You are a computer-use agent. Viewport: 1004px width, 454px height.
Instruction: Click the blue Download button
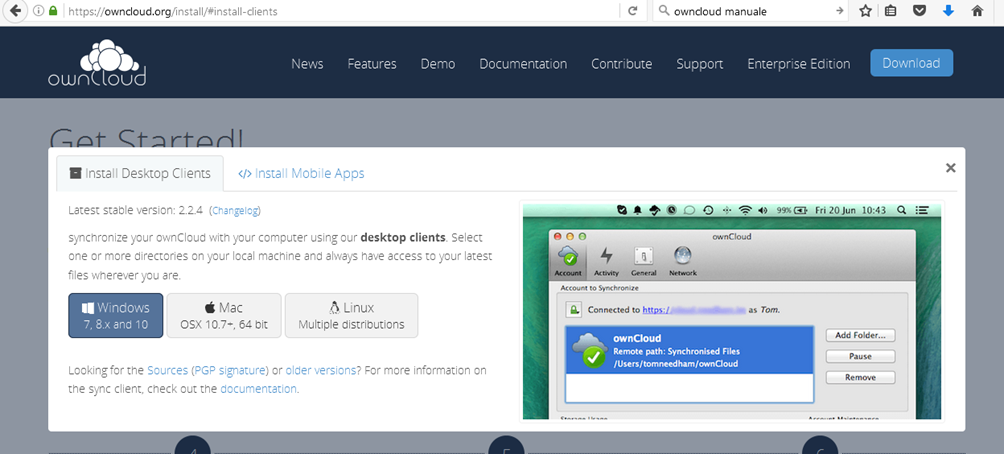click(x=911, y=63)
